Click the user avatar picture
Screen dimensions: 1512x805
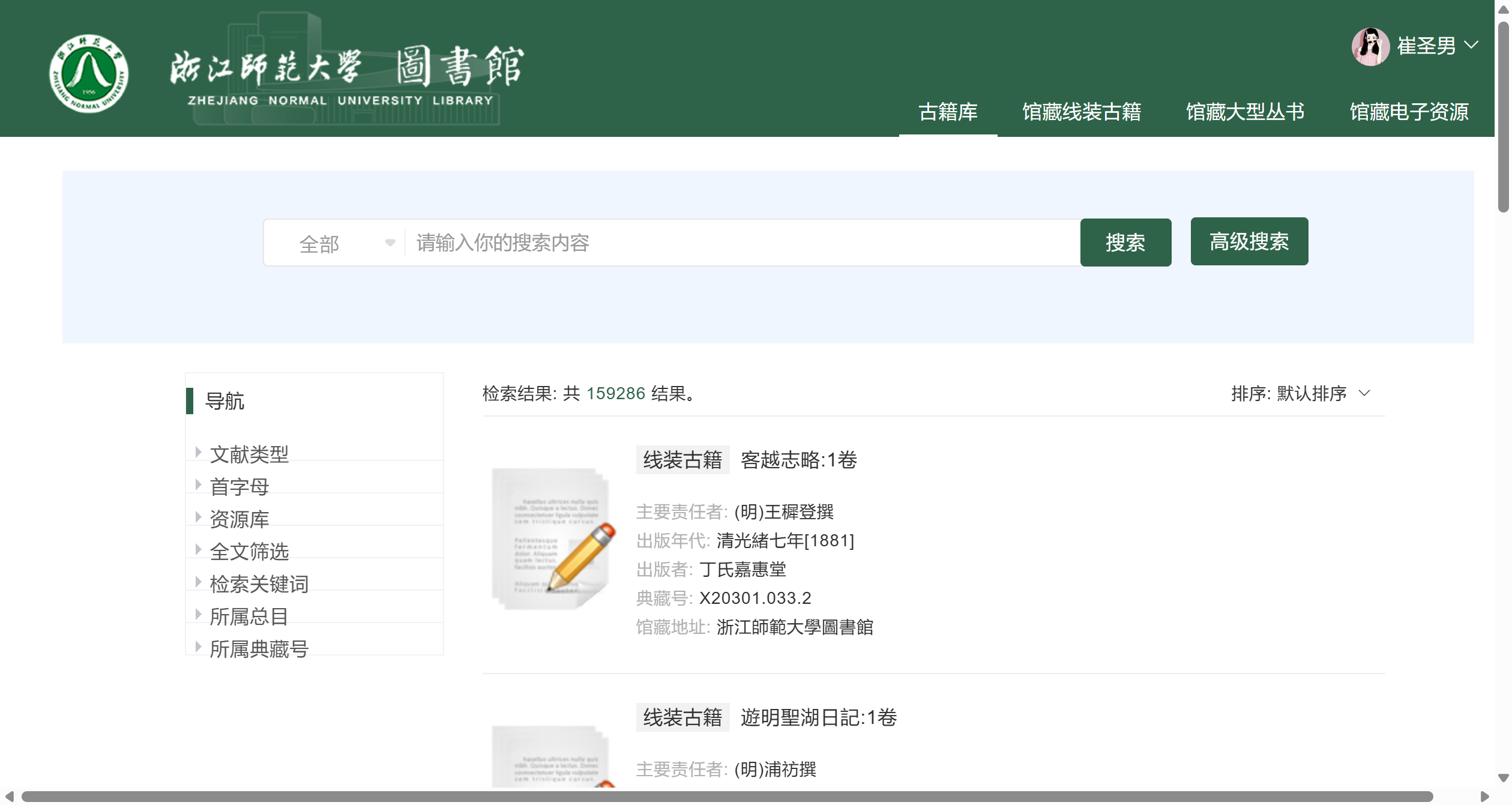(1370, 46)
